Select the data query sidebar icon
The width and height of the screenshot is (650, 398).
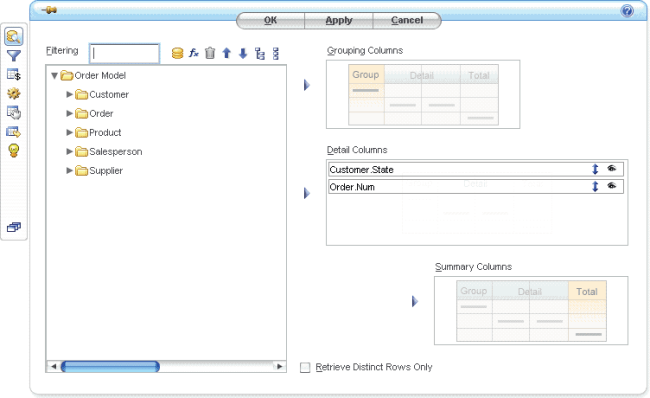tap(14, 37)
